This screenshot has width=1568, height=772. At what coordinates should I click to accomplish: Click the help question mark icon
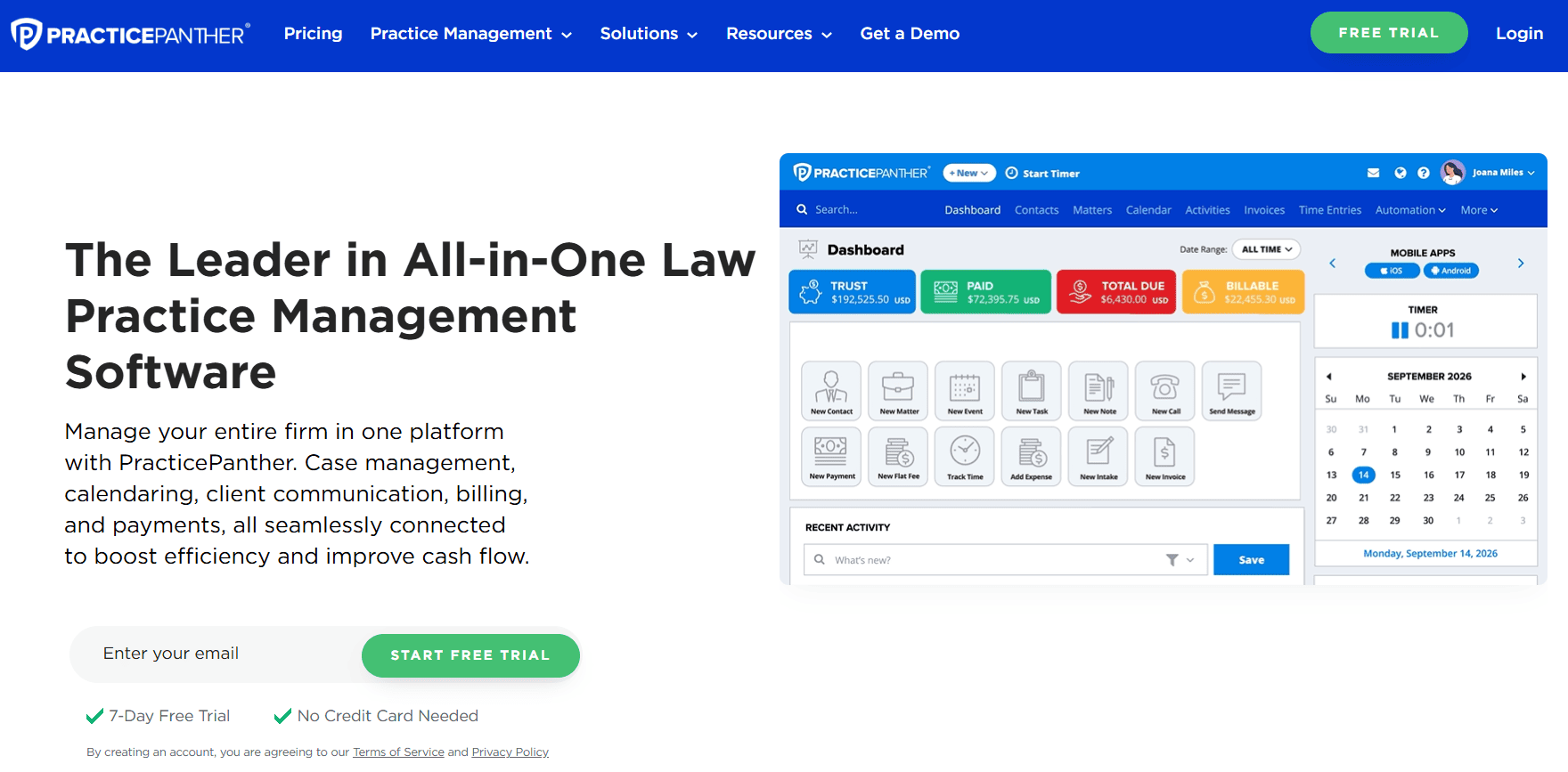(x=1424, y=173)
